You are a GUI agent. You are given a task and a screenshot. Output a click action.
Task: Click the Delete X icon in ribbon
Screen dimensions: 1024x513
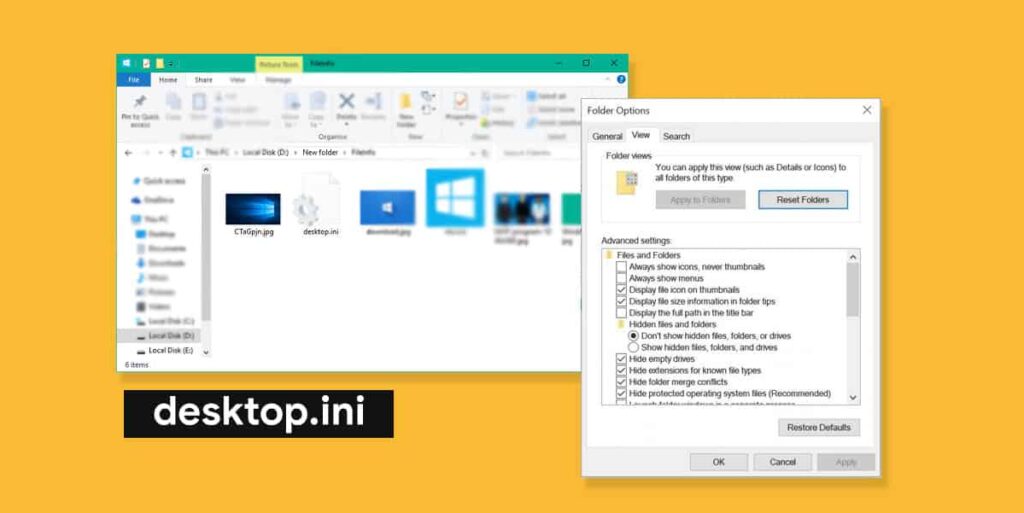(346, 101)
